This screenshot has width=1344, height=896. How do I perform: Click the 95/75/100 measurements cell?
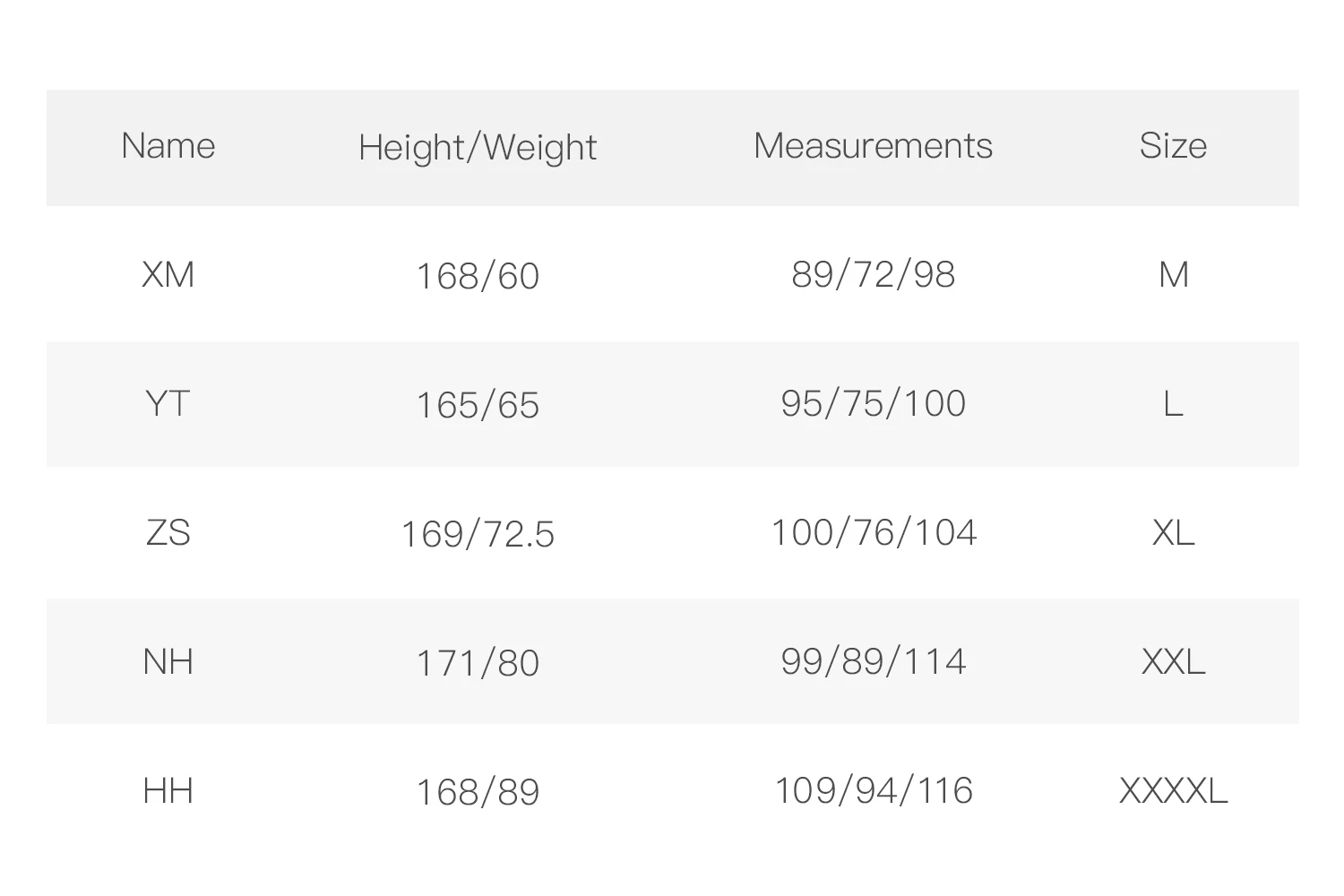pos(873,404)
